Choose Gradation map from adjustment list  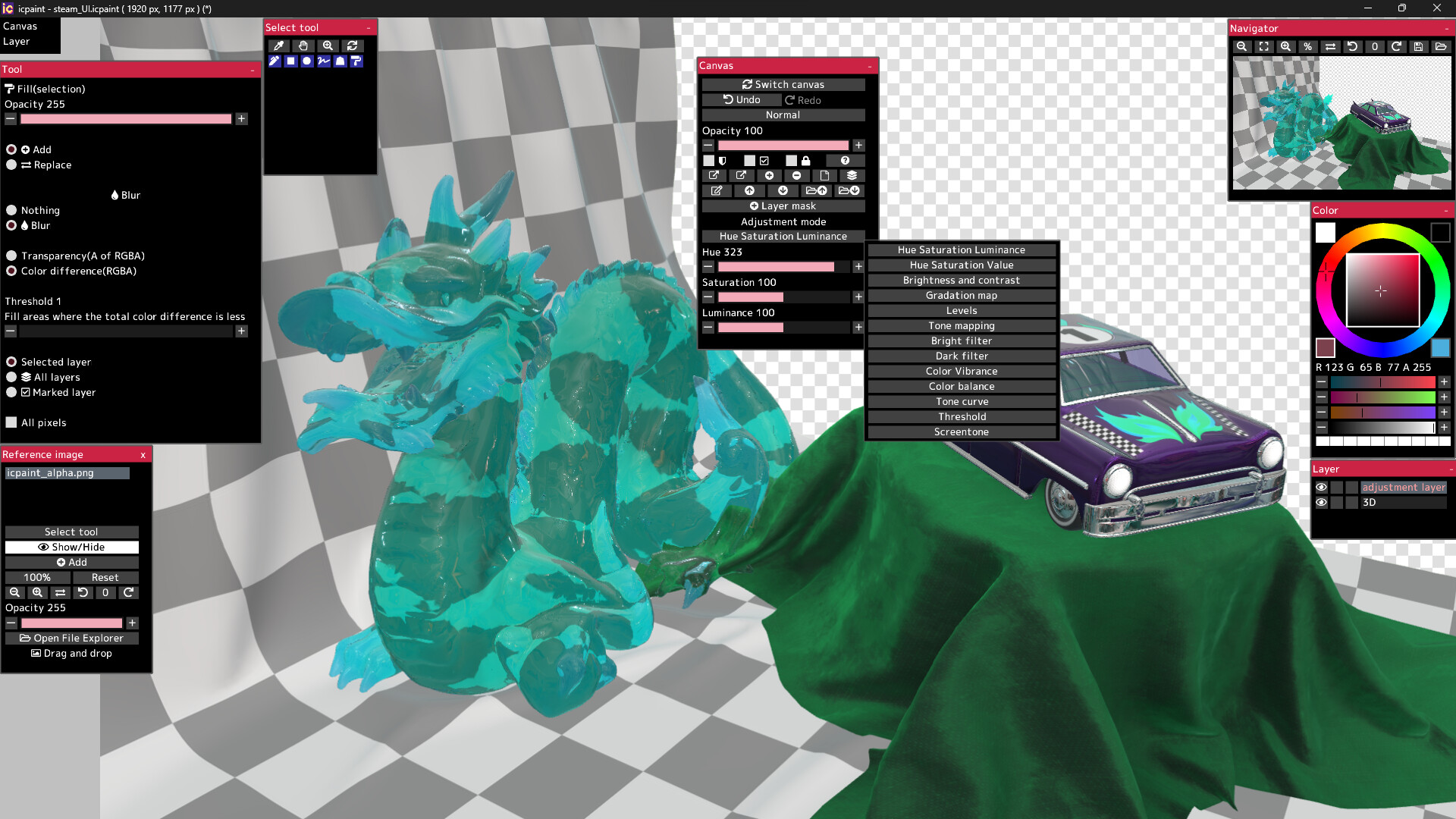tap(961, 296)
